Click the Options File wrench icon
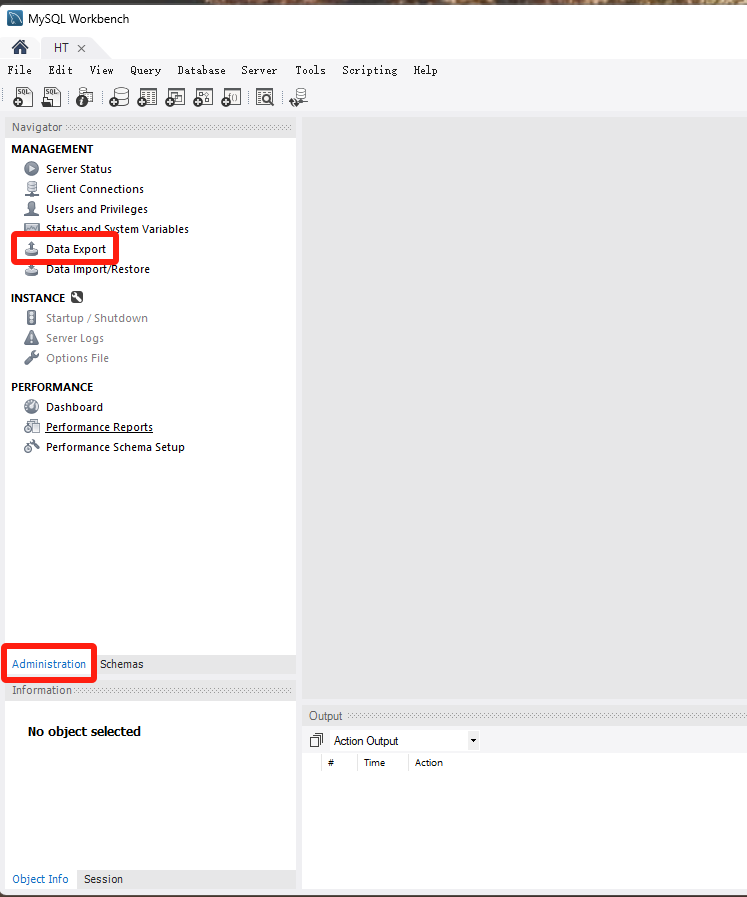 [31, 358]
